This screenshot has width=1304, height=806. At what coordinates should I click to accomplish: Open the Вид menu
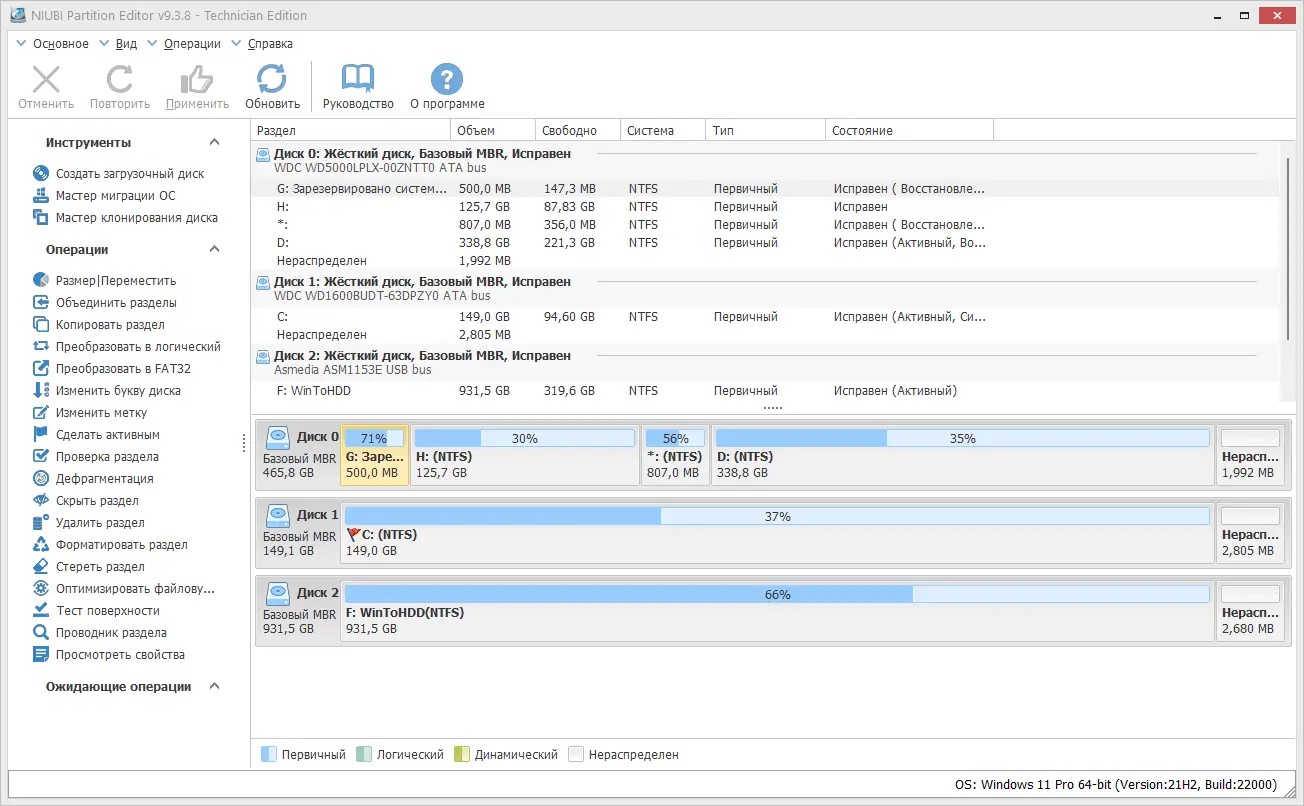click(x=125, y=43)
